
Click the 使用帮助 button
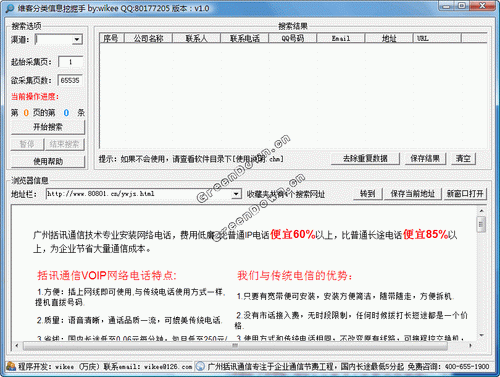48,162
